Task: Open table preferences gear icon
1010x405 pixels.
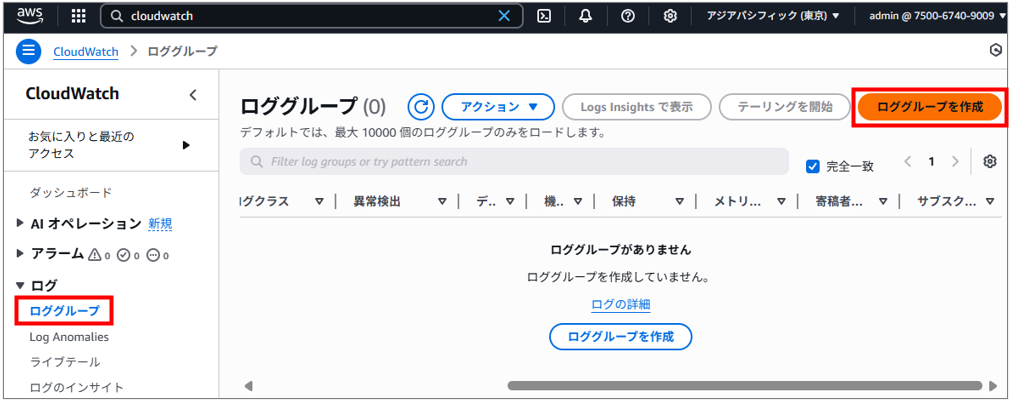Action: point(990,162)
